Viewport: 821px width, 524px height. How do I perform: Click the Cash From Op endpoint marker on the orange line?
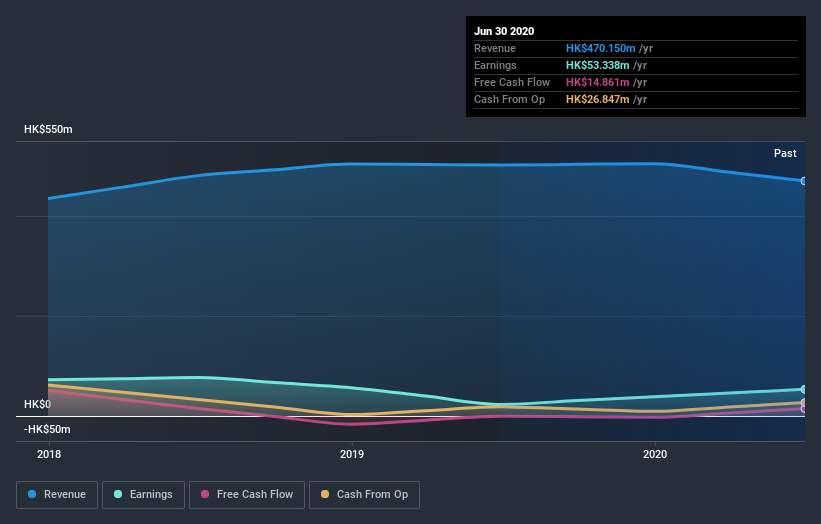pos(803,403)
